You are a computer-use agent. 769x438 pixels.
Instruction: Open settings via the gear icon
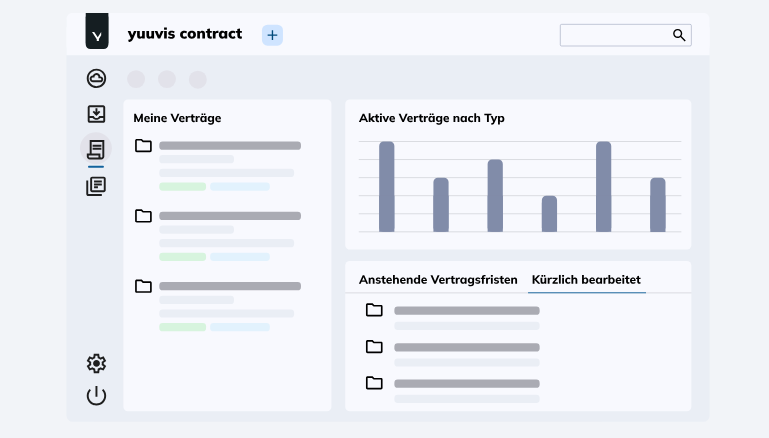coord(96,363)
